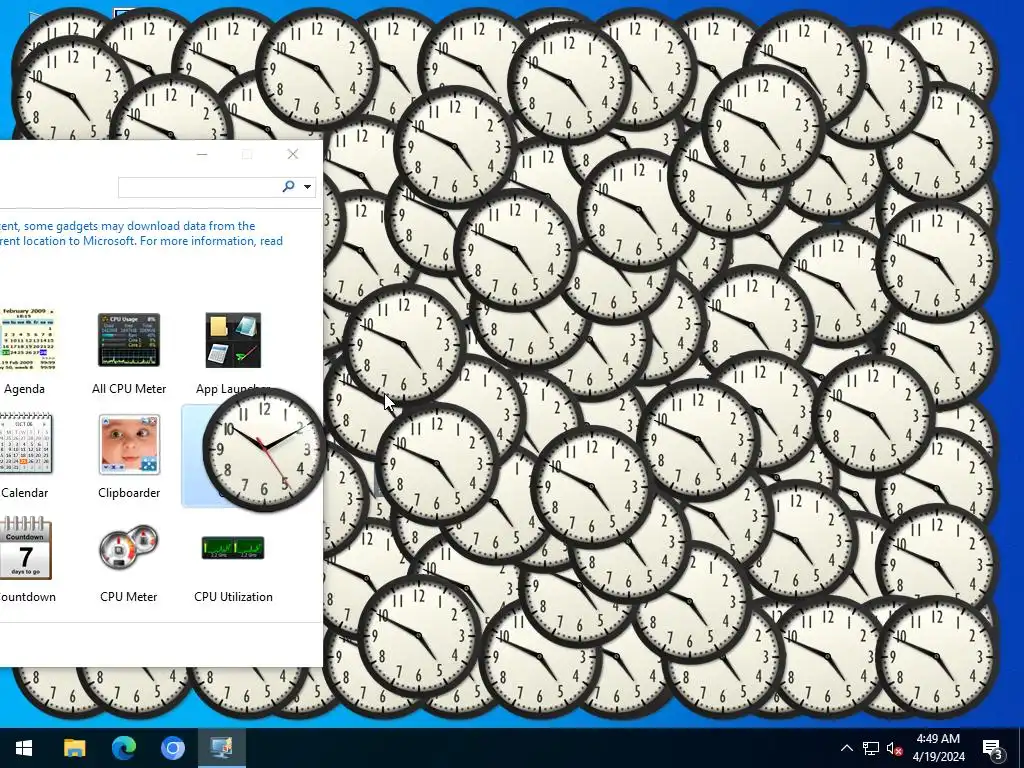Click the 'All CPU Meter' label
The height and width of the screenshot is (768, 1024).
coord(129,389)
